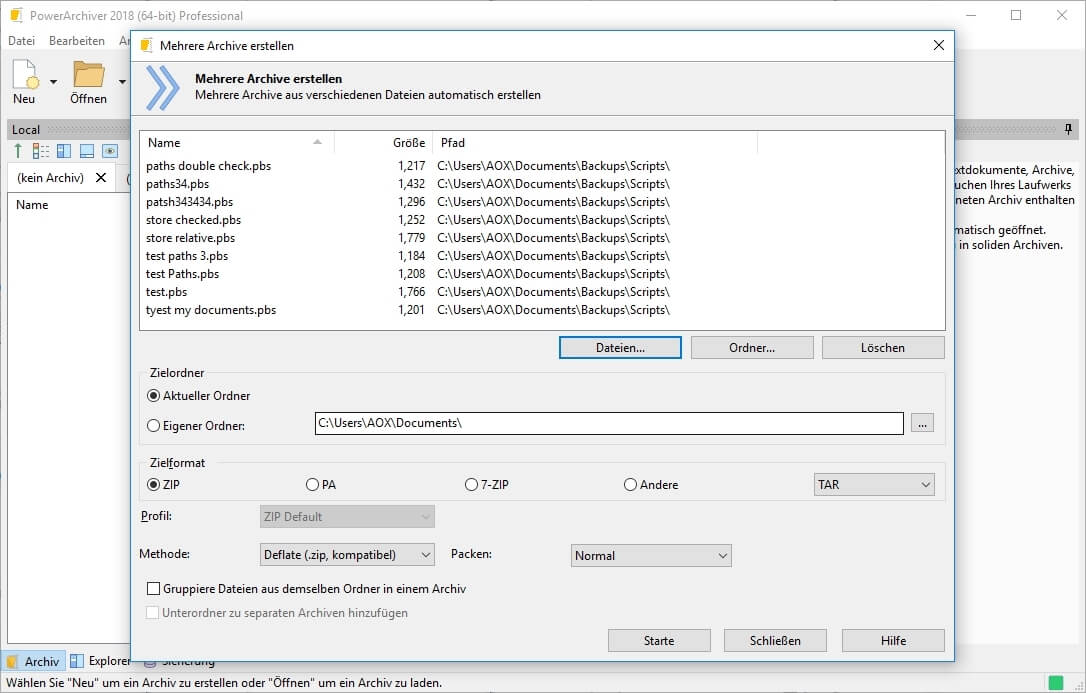Click the green up-arrow icon in Local panel
The height and width of the screenshot is (693, 1086).
[18, 151]
